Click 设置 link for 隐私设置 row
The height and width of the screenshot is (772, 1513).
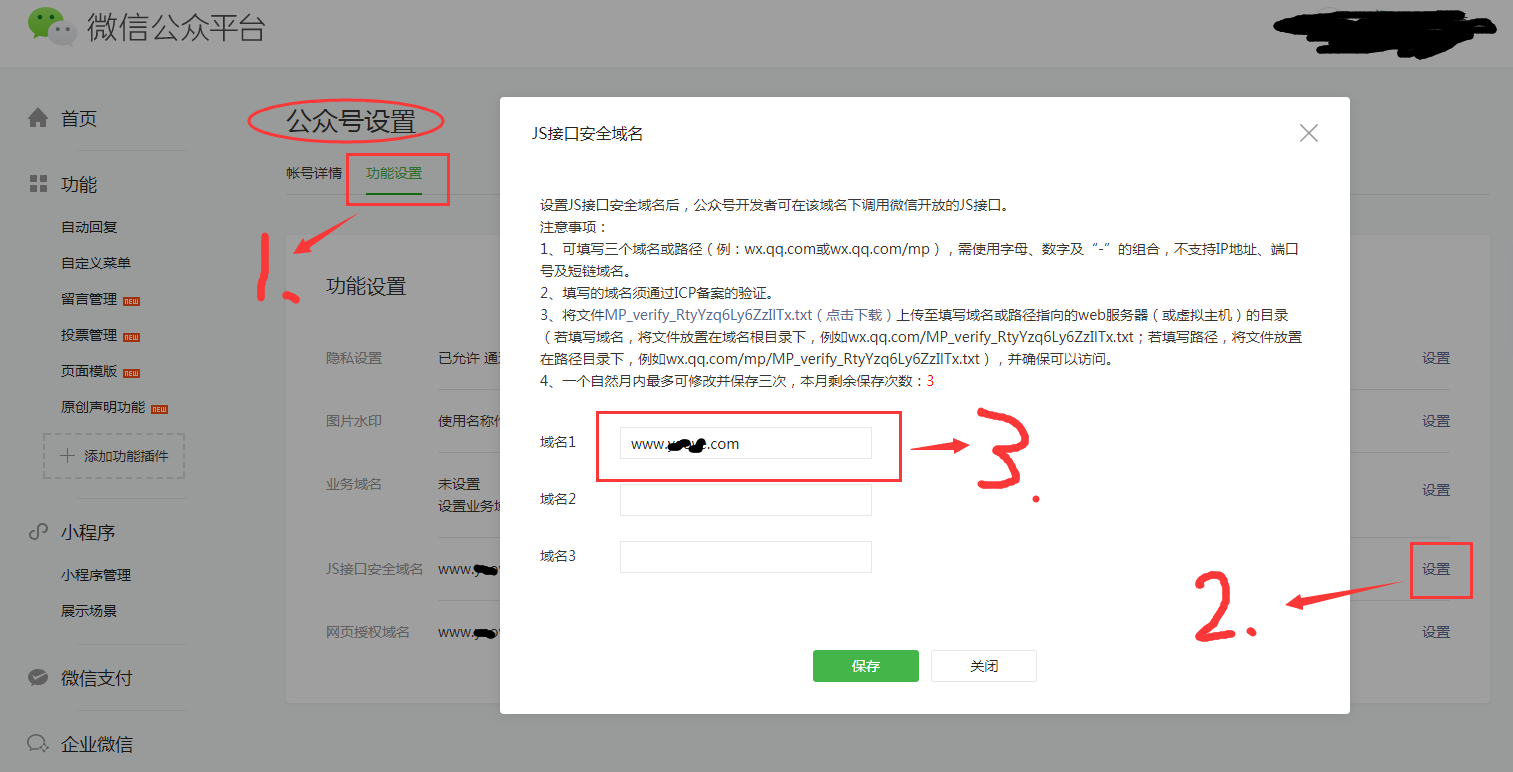point(1436,358)
